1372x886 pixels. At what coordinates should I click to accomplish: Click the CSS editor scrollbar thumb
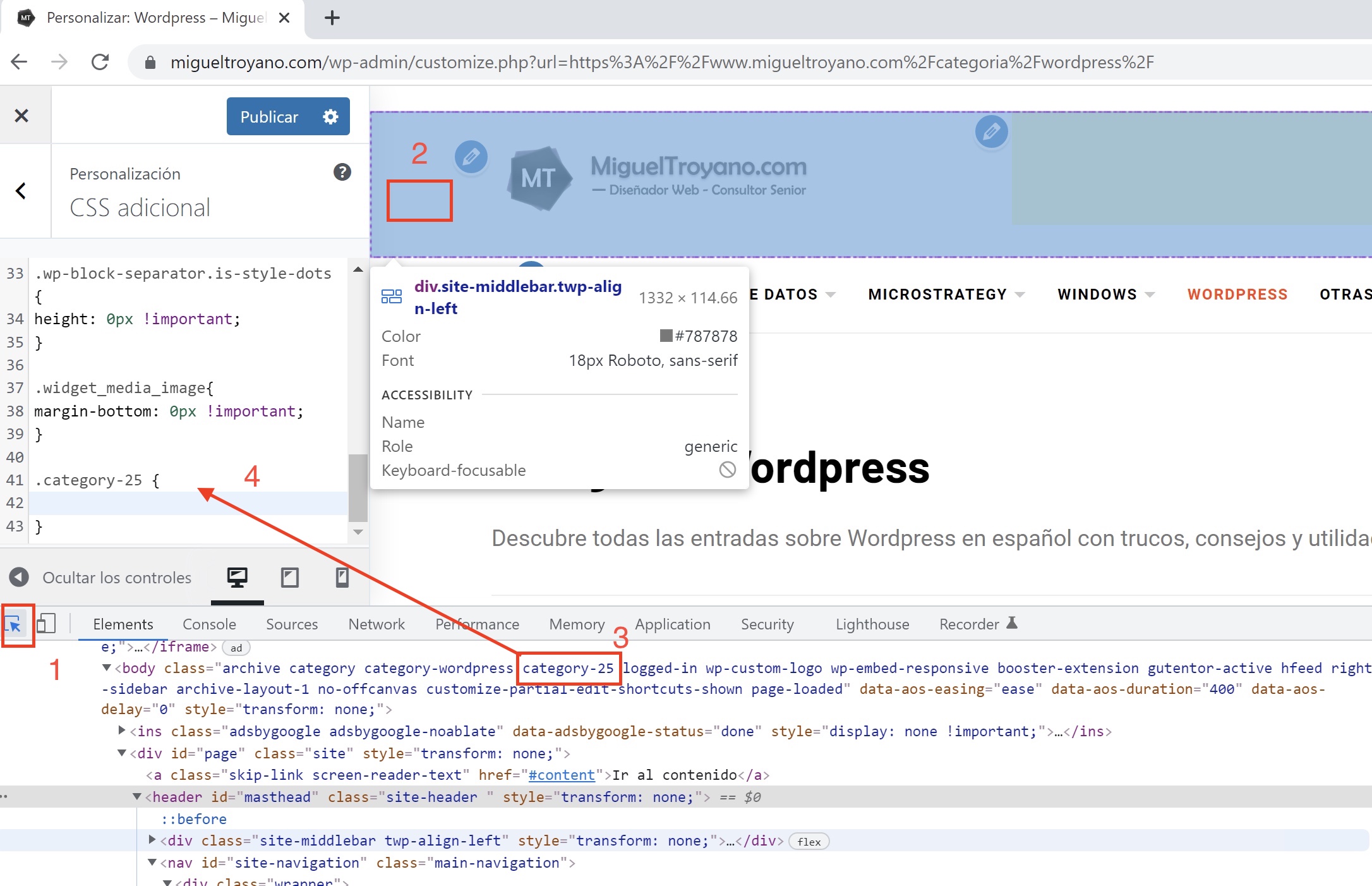pyautogui.click(x=358, y=488)
